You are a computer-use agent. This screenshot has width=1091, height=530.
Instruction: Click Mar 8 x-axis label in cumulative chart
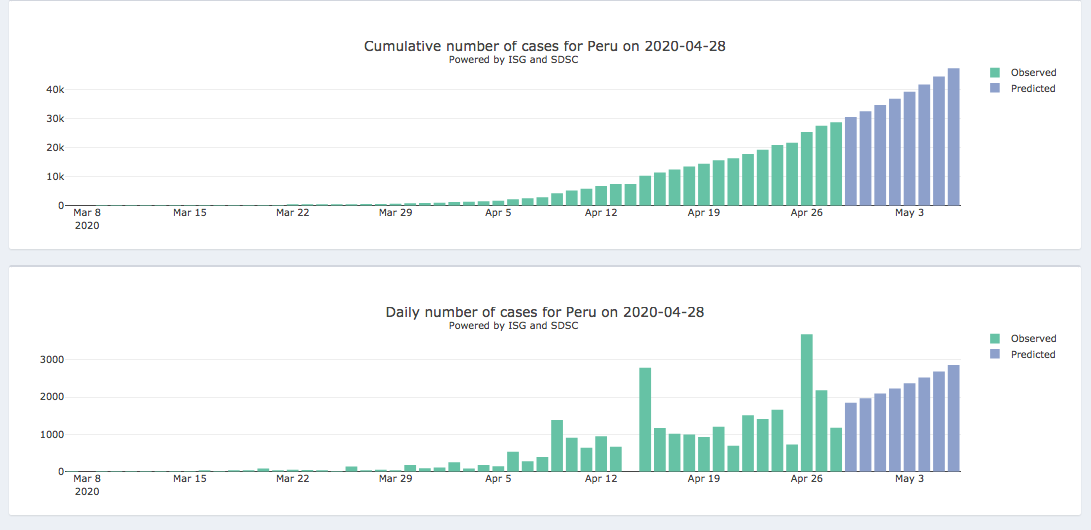click(87, 213)
